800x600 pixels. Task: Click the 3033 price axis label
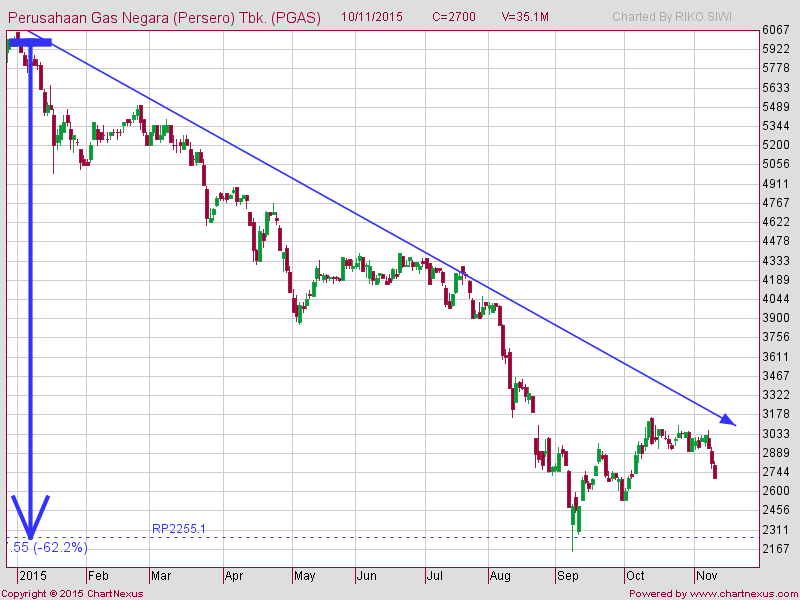tap(776, 434)
